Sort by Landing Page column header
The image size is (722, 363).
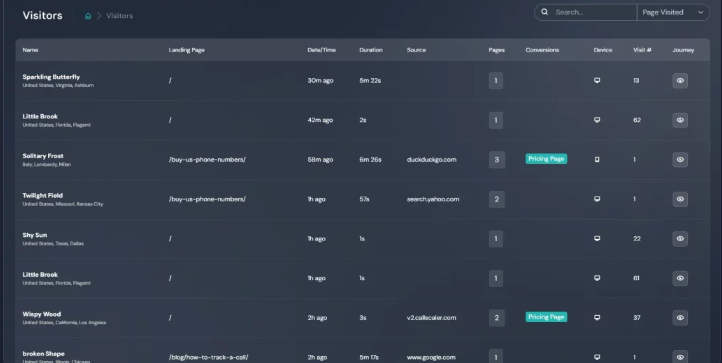[x=186, y=50]
